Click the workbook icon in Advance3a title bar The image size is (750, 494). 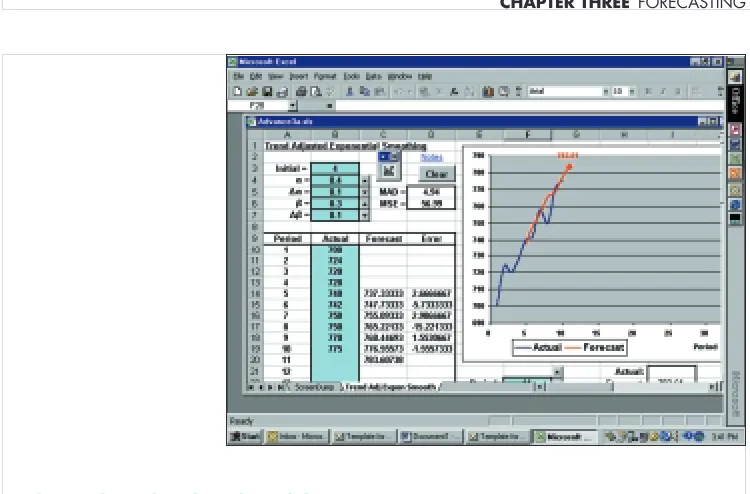point(252,121)
